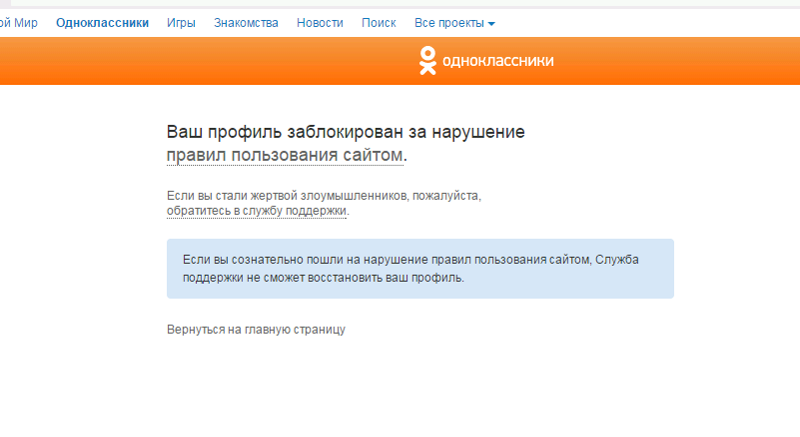Select Одноклассники in the top navigation bar

click(103, 23)
